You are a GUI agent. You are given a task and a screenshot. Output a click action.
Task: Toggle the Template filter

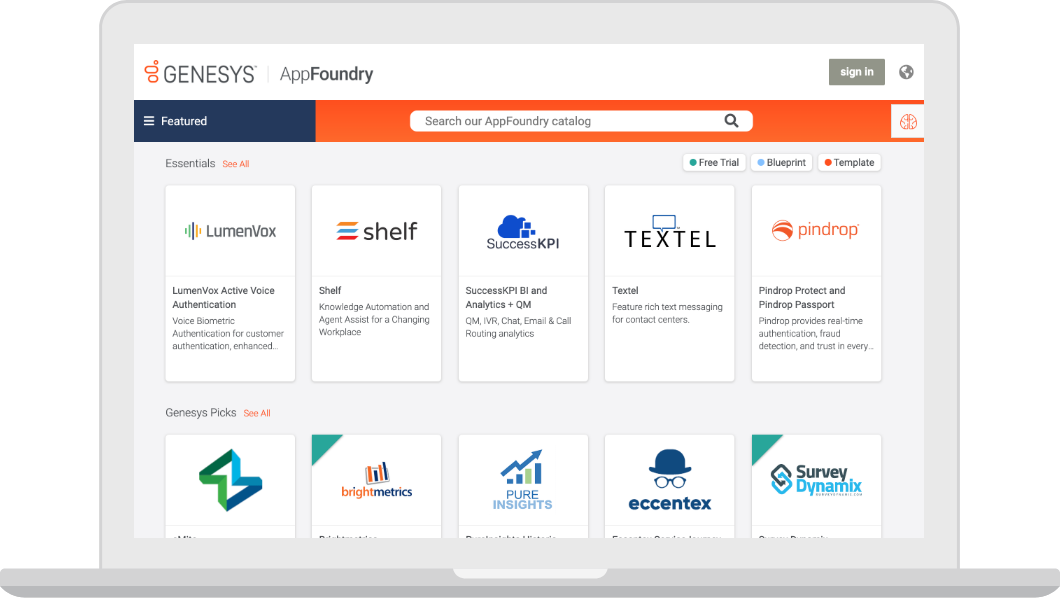tap(849, 162)
